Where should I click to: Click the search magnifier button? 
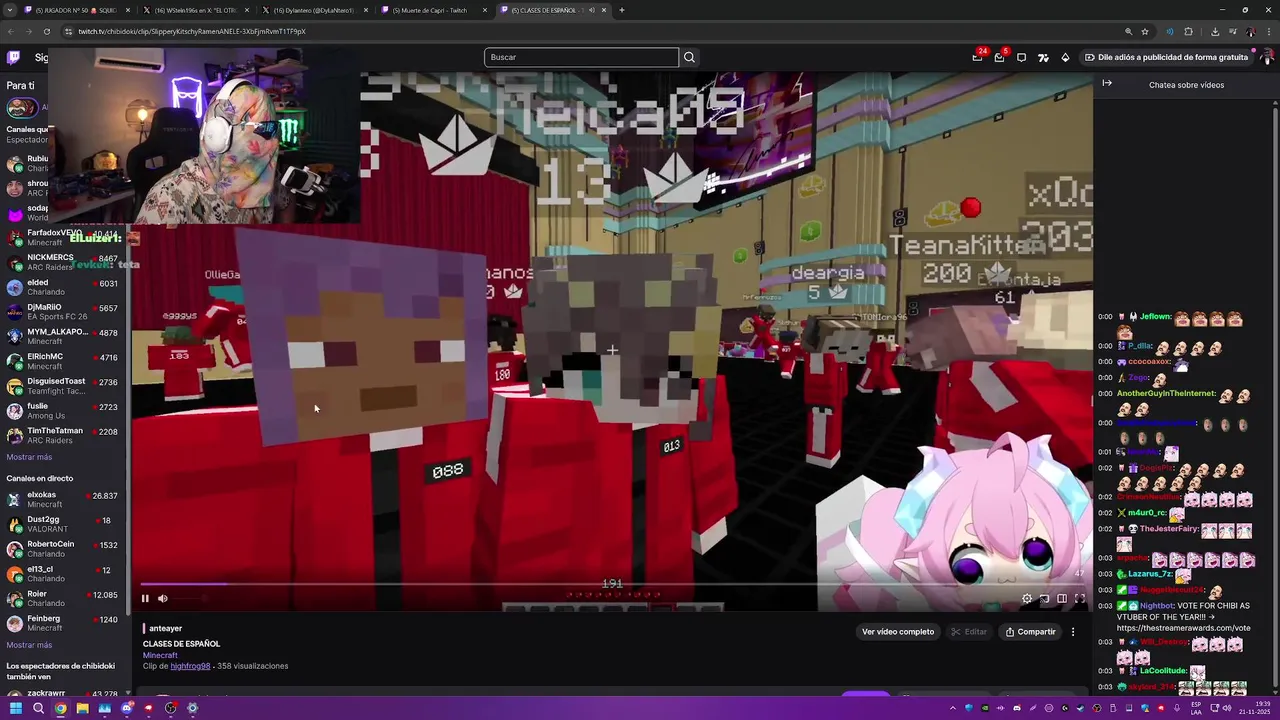(689, 57)
